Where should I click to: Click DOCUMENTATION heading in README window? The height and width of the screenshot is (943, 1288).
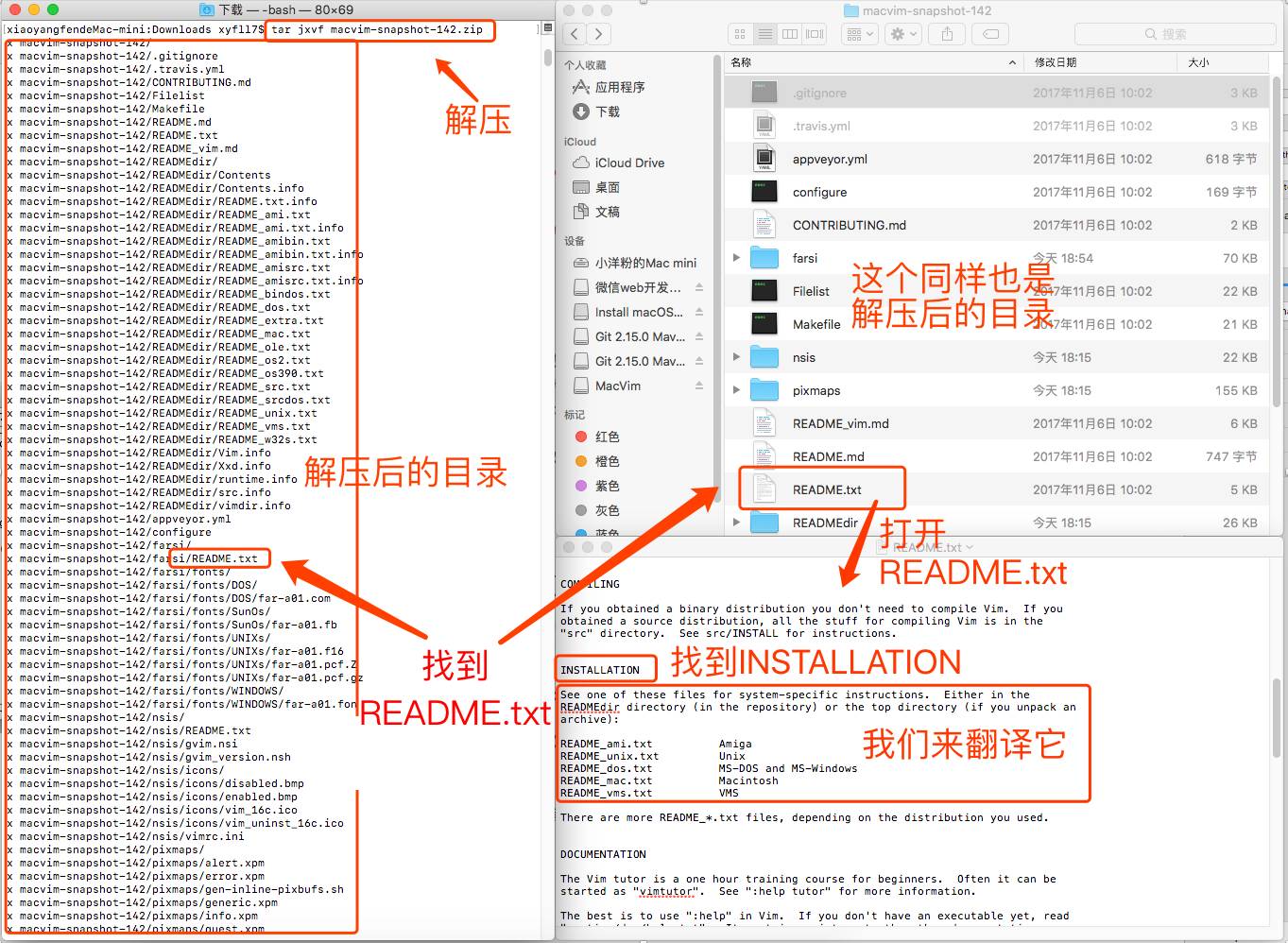pyautogui.click(x=603, y=854)
